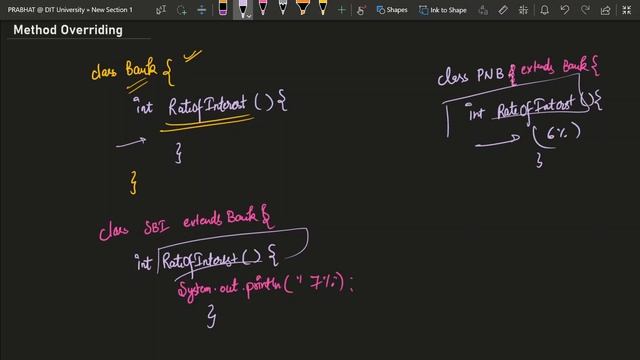Exit full screen mode

pyautogui.click(x=627, y=10)
